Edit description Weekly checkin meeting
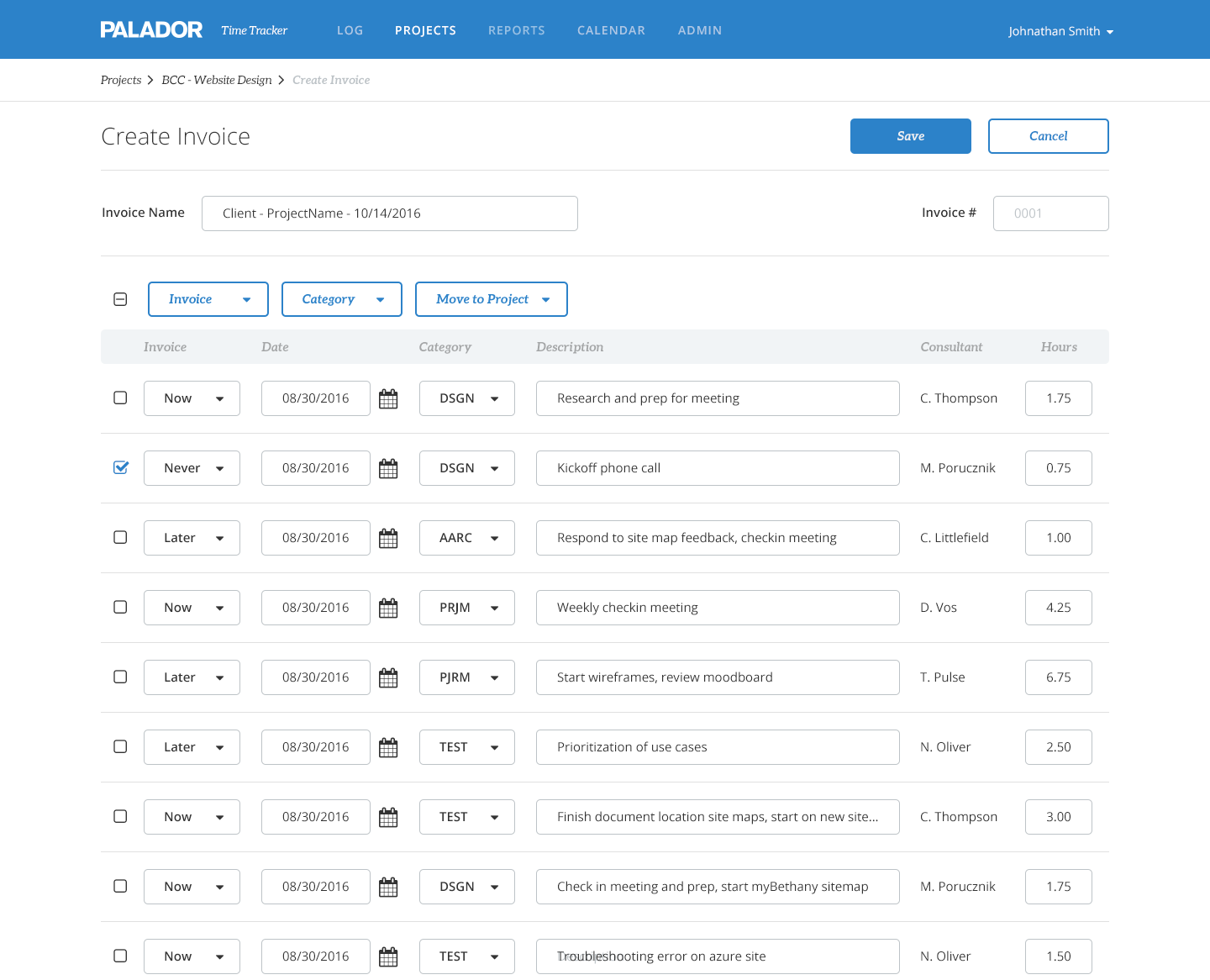Screen dimensions: 1210x980 click(718, 608)
